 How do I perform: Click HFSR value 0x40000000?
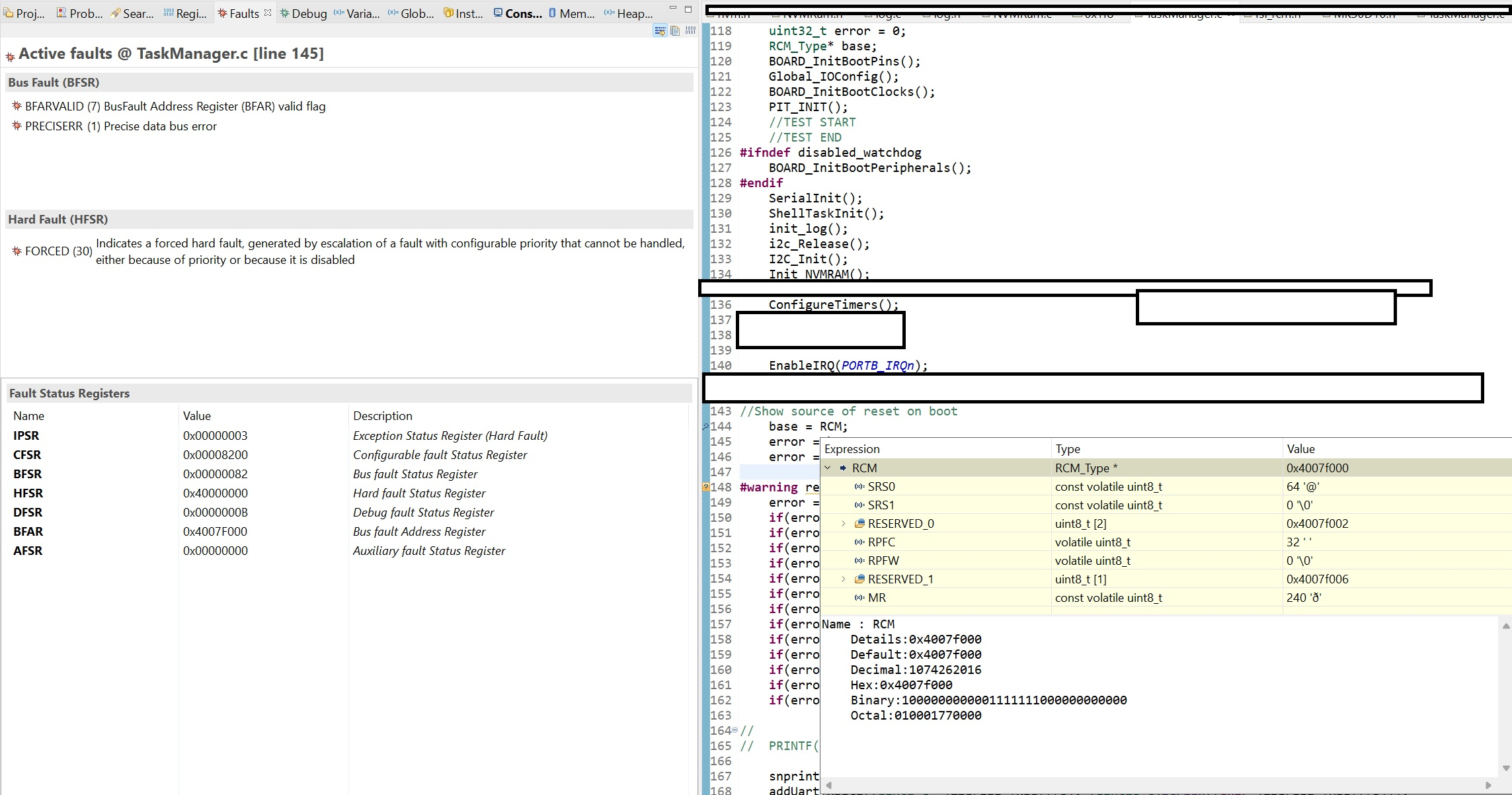pyautogui.click(x=216, y=493)
